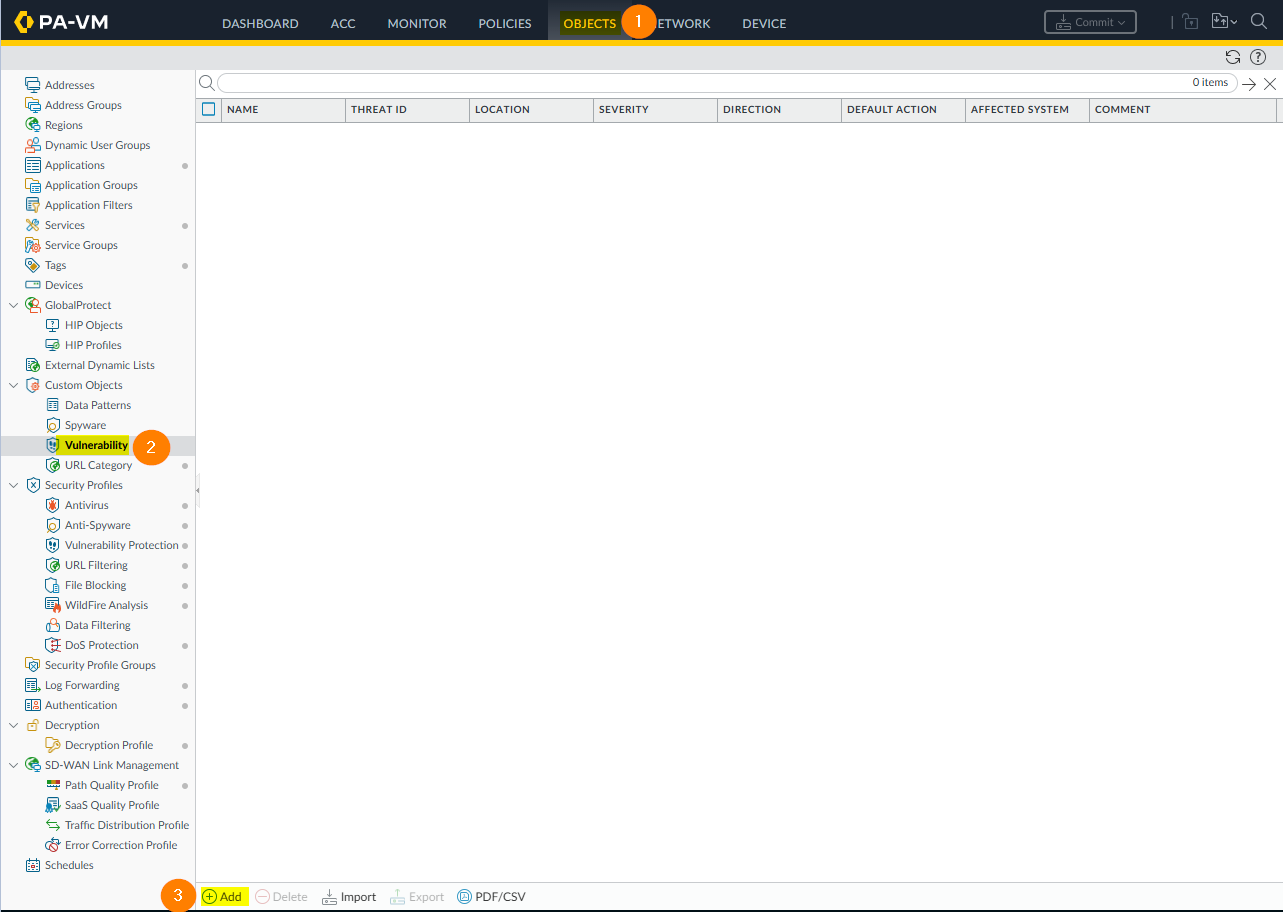This screenshot has width=1283, height=912.
Task: Select Service Groups in the tree
Action: pyautogui.click(x=81, y=245)
